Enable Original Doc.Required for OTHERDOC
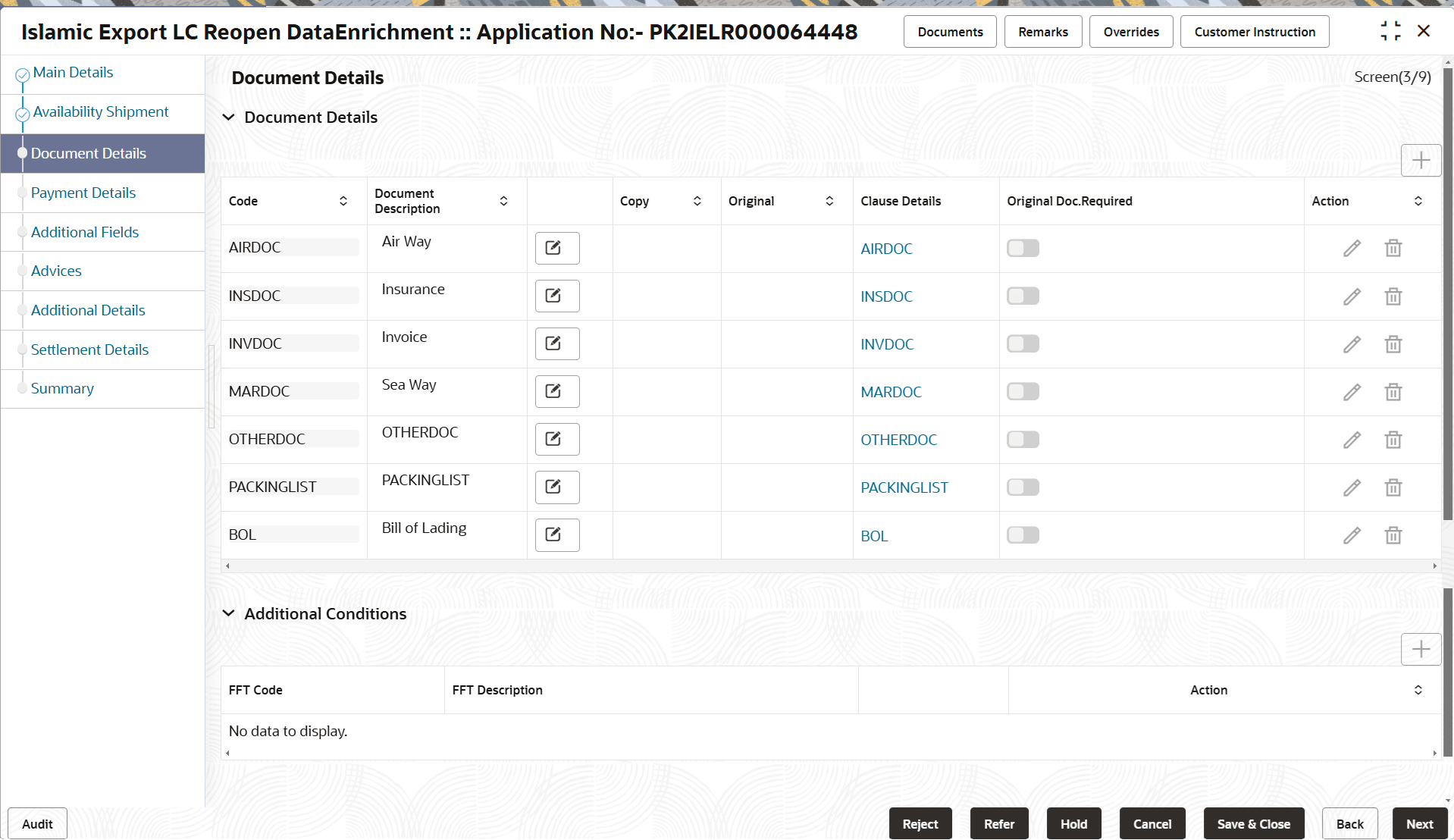Viewport: 1454px width, 840px height. click(x=1023, y=439)
